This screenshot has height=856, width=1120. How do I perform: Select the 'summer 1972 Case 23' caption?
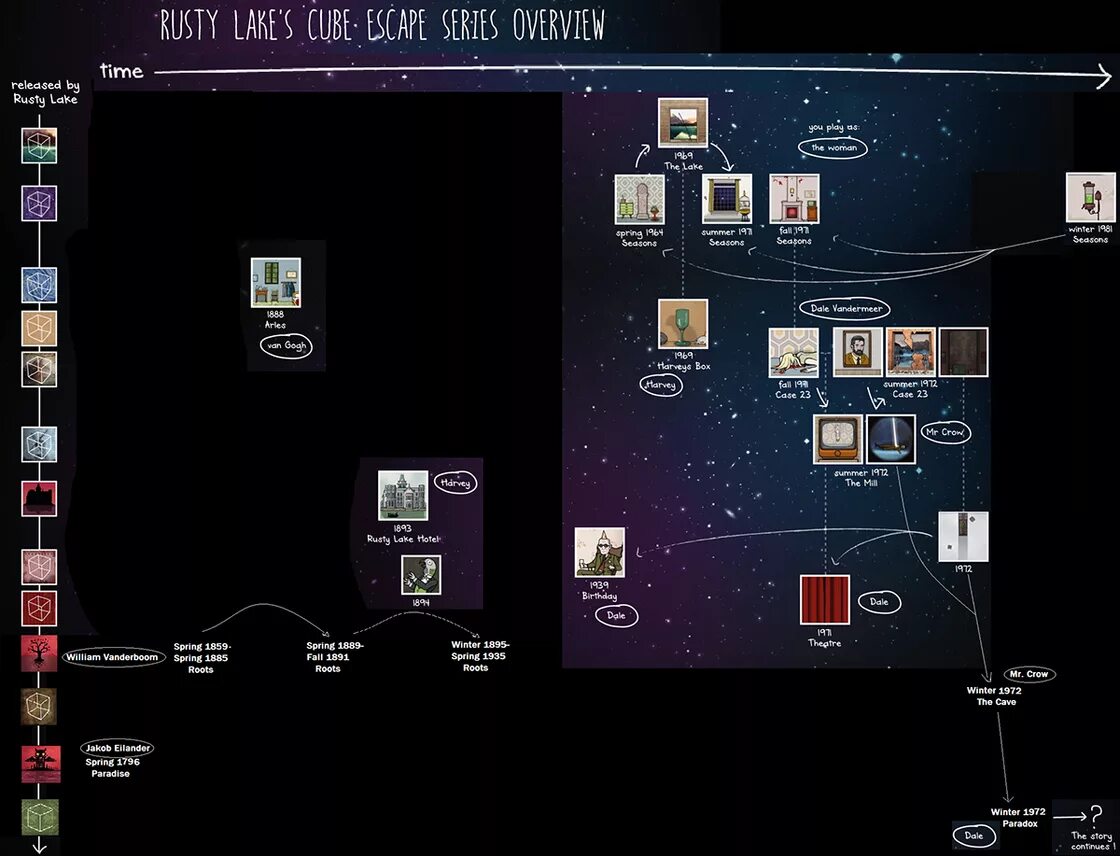click(910, 389)
